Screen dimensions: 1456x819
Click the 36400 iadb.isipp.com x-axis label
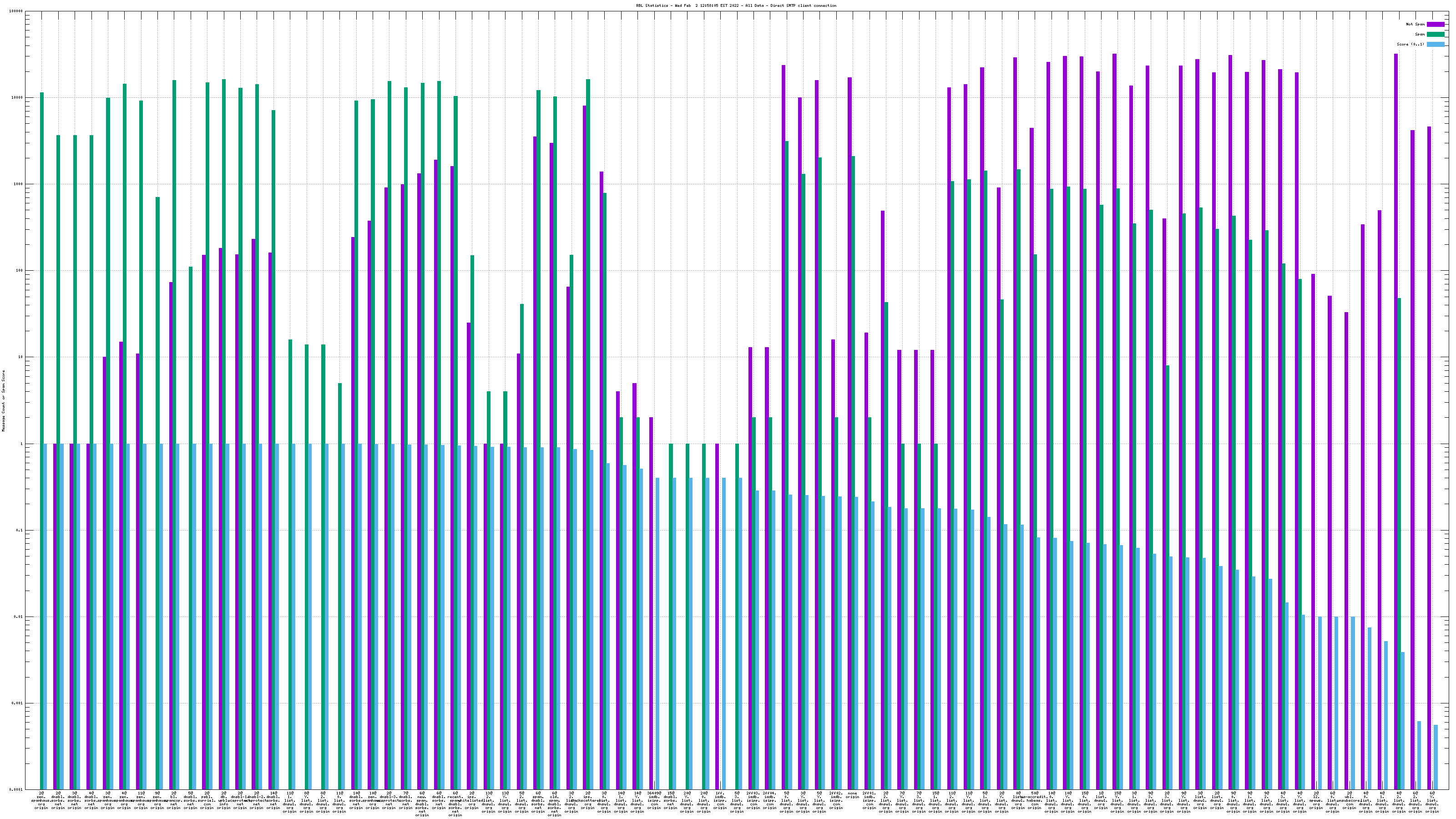654,800
